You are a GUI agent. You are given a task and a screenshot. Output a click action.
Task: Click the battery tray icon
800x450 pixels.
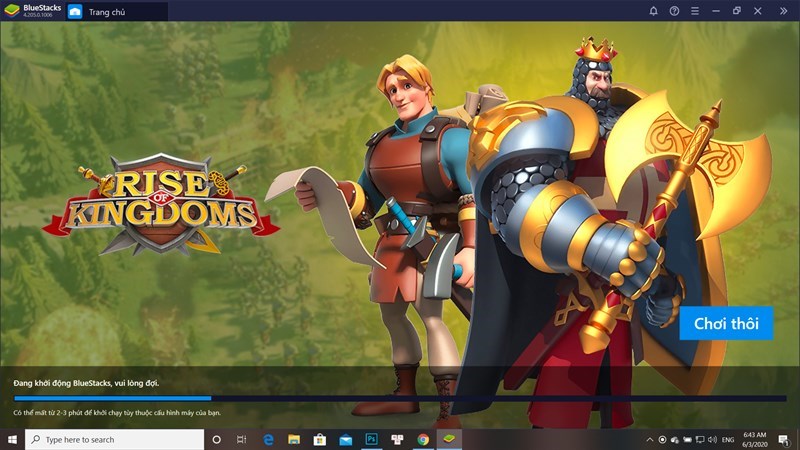point(688,439)
